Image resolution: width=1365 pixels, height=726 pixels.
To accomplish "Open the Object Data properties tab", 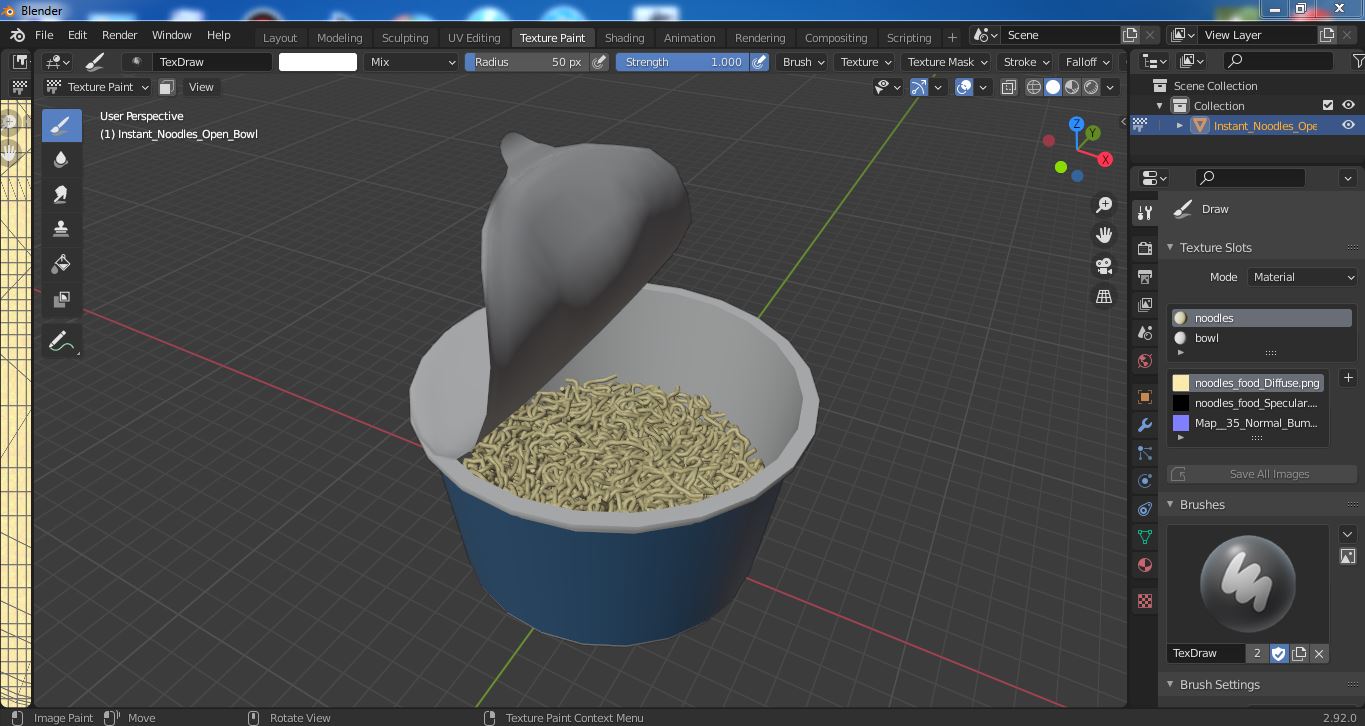I will pyautogui.click(x=1145, y=537).
